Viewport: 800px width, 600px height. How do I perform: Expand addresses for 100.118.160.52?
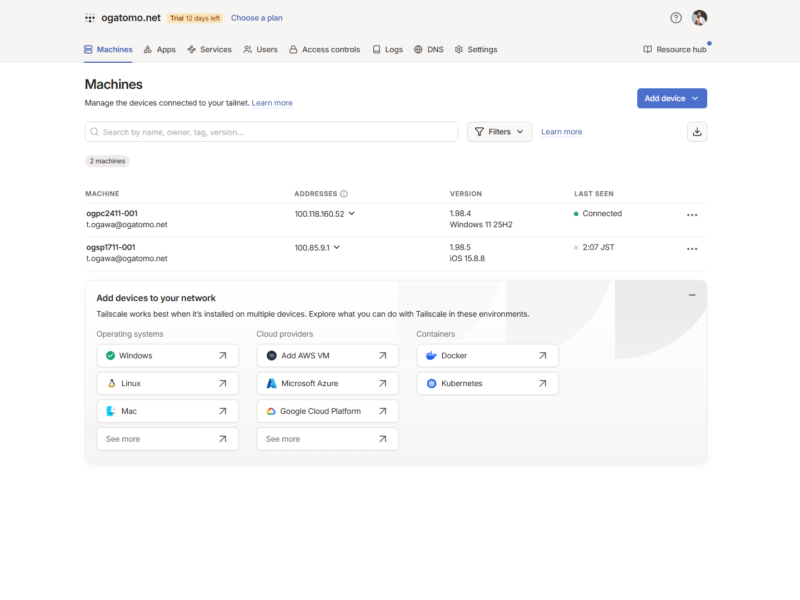352,214
